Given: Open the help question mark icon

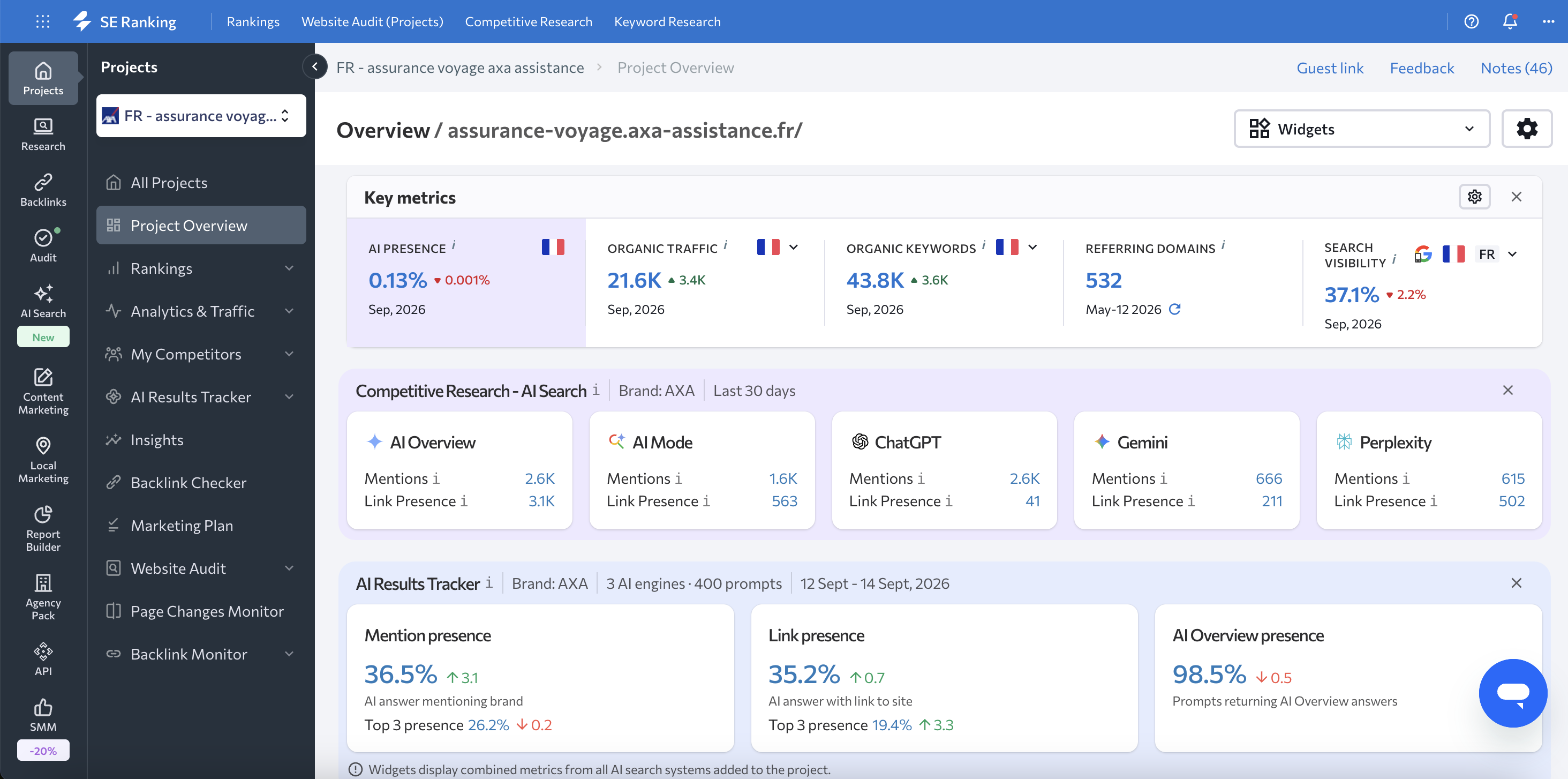Looking at the screenshot, I should pos(1471,21).
